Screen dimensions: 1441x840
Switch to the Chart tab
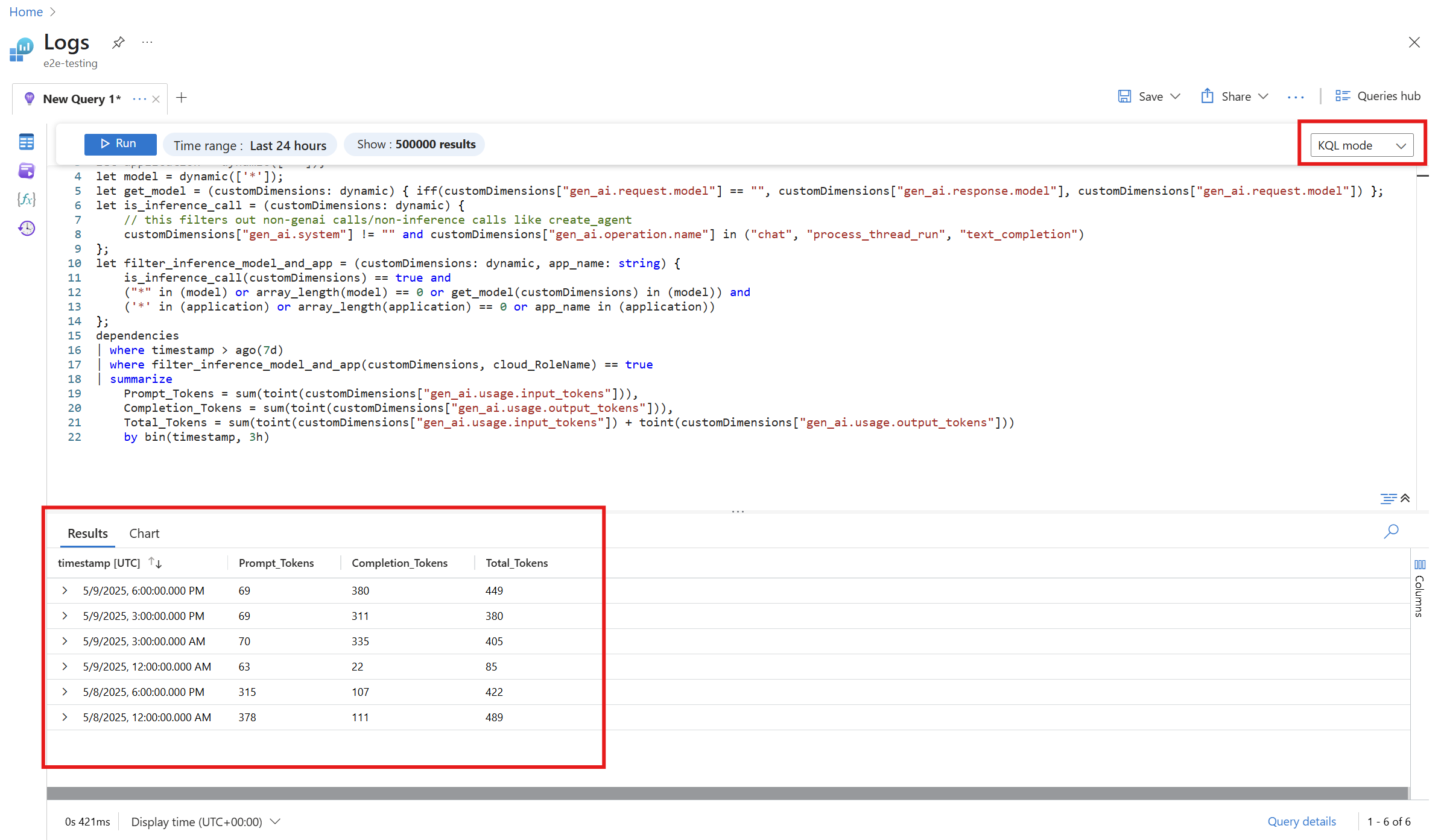tap(144, 533)
